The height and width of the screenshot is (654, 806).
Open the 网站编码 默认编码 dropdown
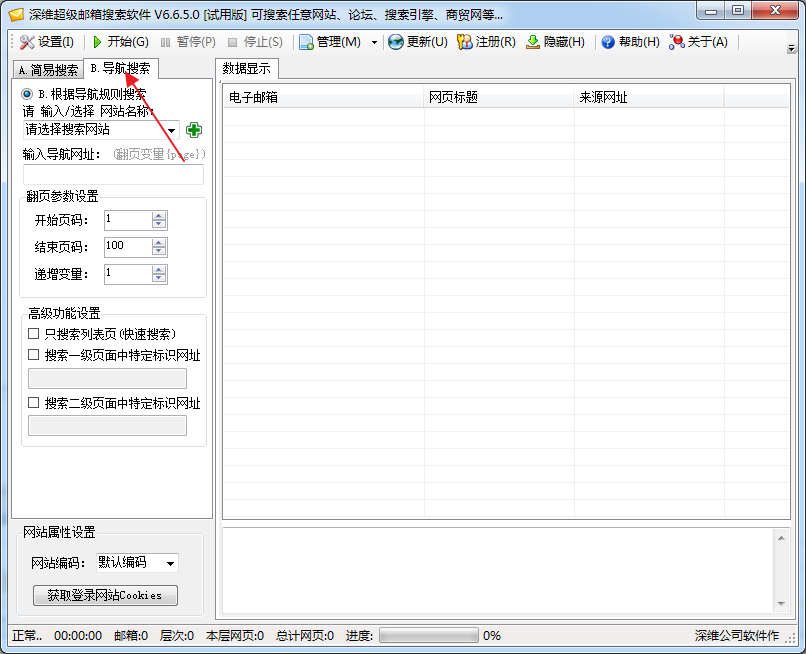pos(137,563)
